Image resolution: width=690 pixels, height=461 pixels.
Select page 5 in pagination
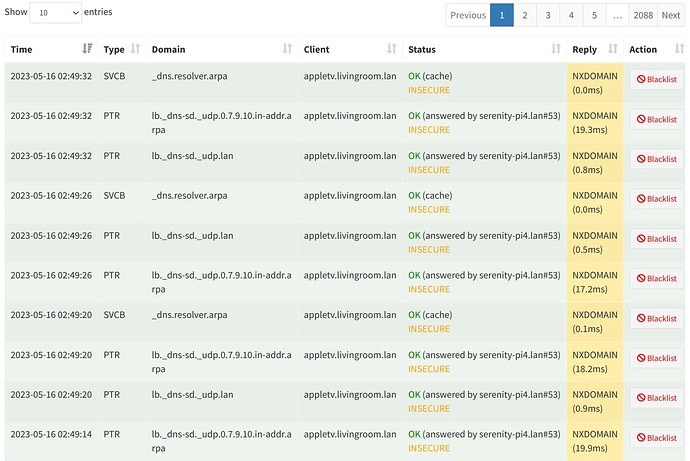[x=594, y=15]
